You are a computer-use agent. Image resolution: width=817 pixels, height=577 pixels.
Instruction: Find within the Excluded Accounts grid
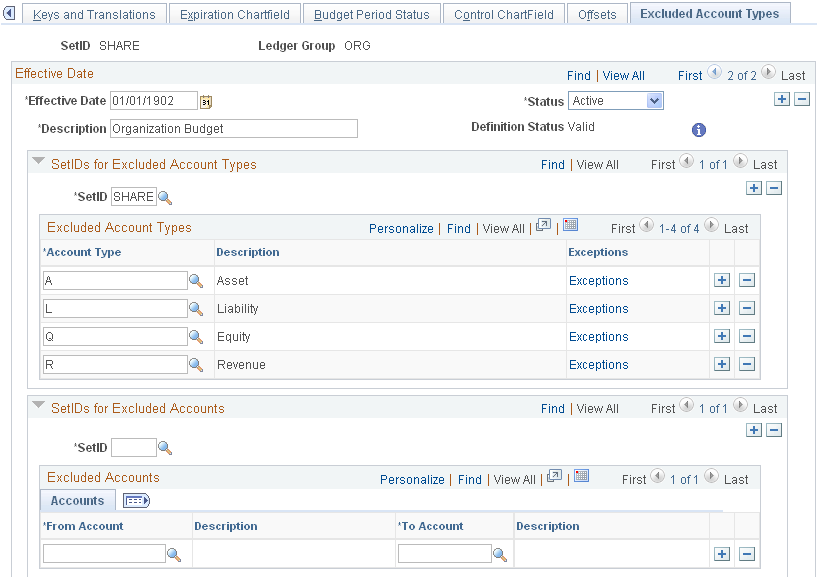click(469, 480)
